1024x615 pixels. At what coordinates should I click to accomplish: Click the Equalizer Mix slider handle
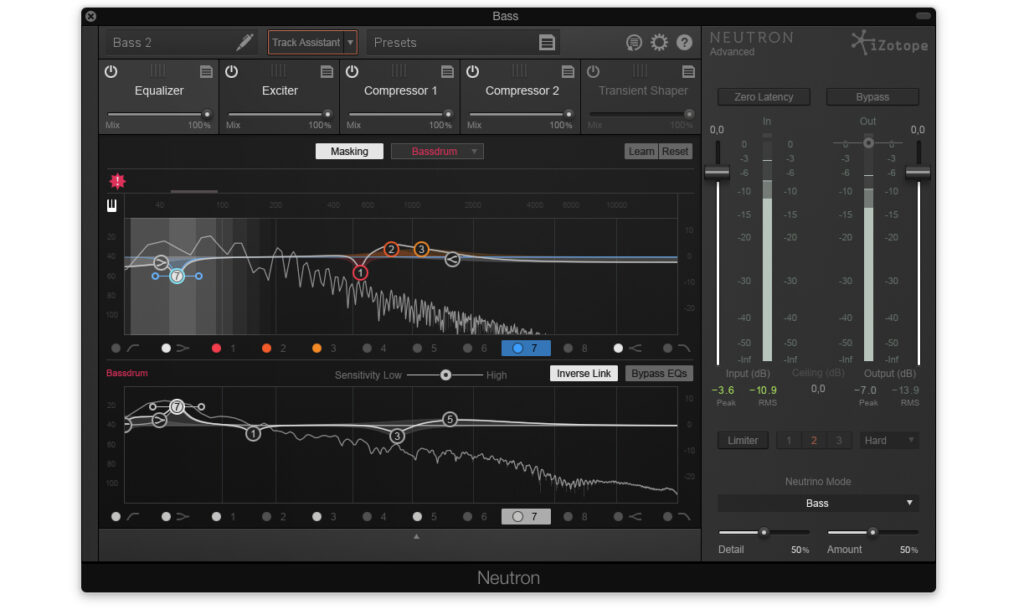click(x=207, y=114)
